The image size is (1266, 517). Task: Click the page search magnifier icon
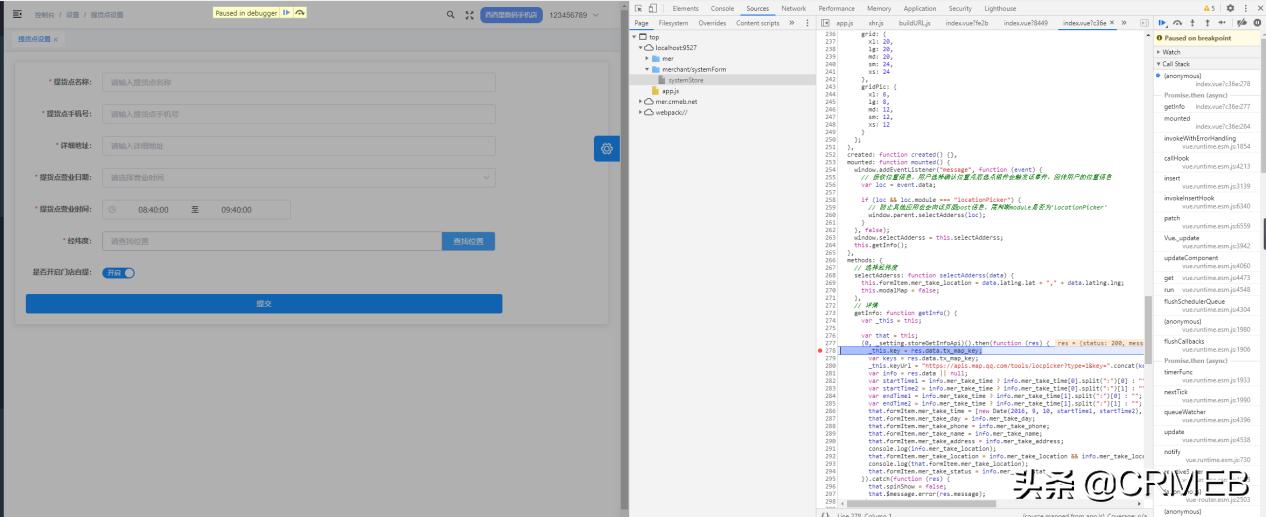tap(450, 15)
